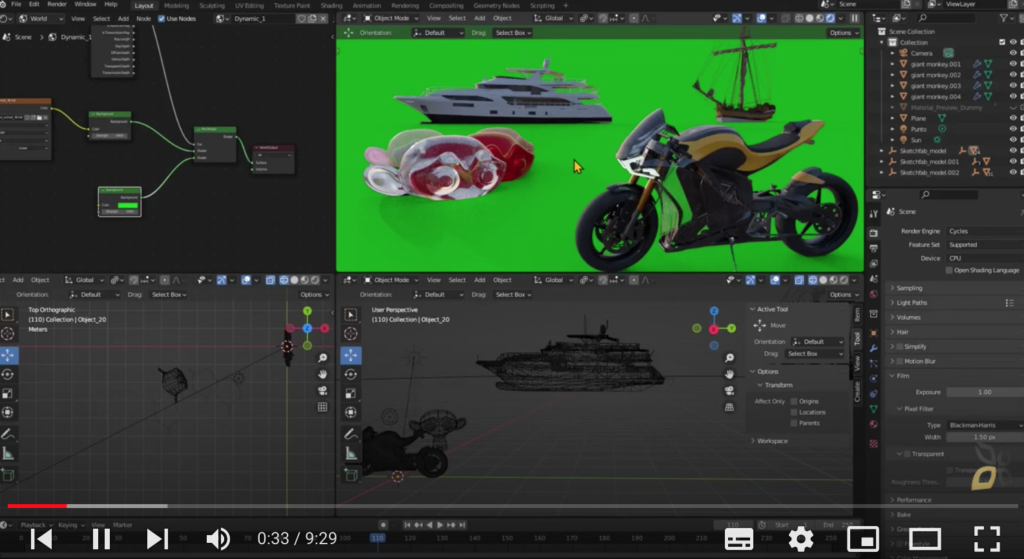Open Feature Set Supported dropdown
This screenshot has width=1024, height=559.
tap(985, 245)
